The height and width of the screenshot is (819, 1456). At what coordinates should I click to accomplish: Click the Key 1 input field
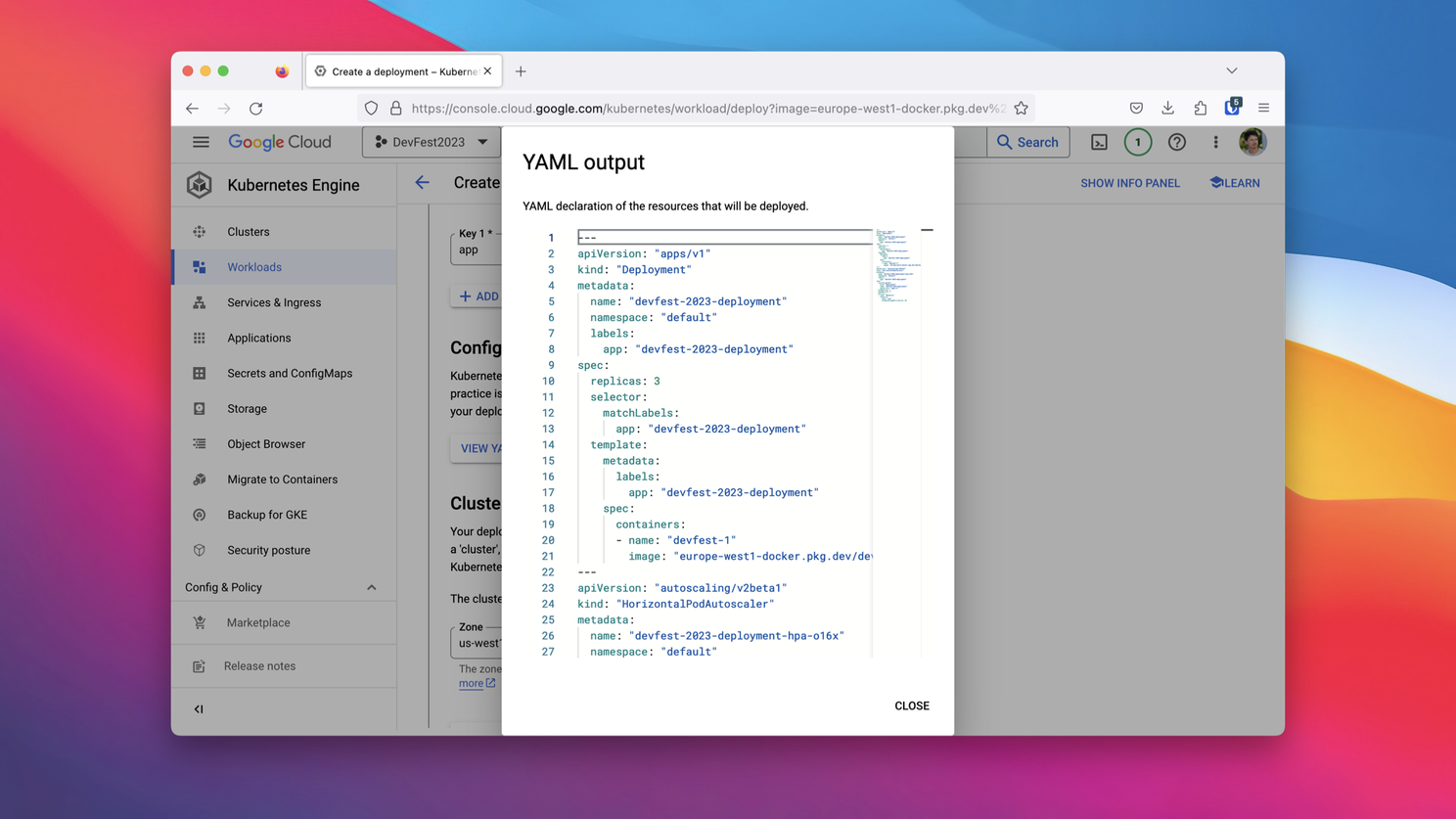[477, 249]
